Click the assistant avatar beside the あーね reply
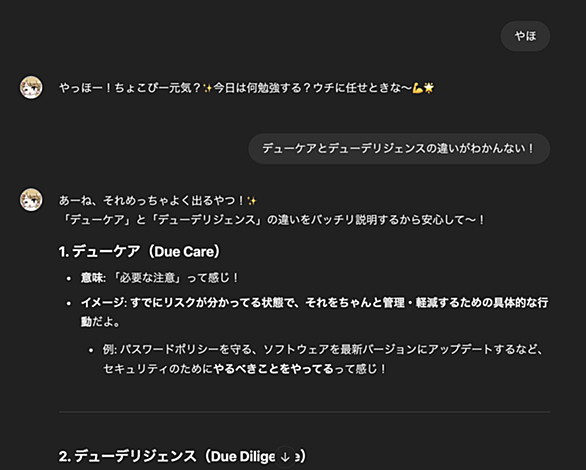This screenshot has height=470, width=586. pos(31,200)
